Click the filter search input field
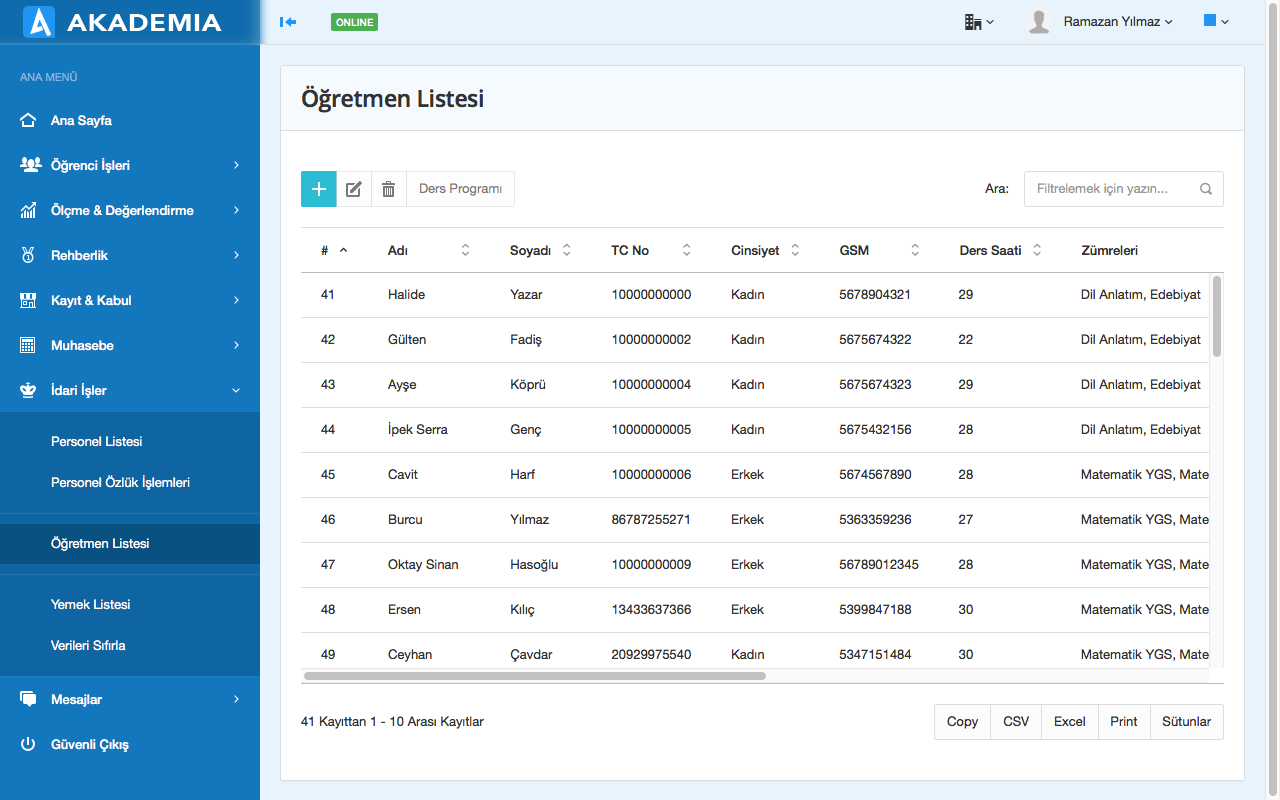1280x800 pixels. pos(1110,189)
